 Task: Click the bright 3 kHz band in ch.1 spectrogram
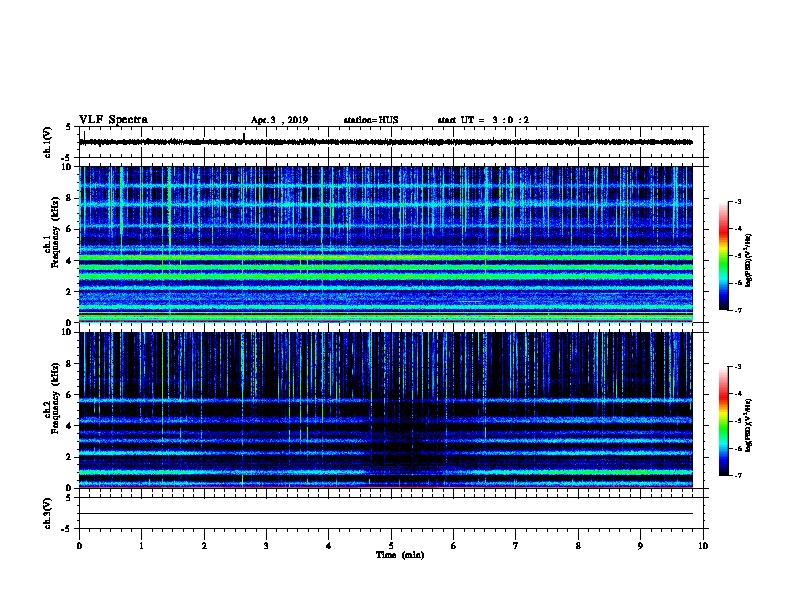point(385,276)
